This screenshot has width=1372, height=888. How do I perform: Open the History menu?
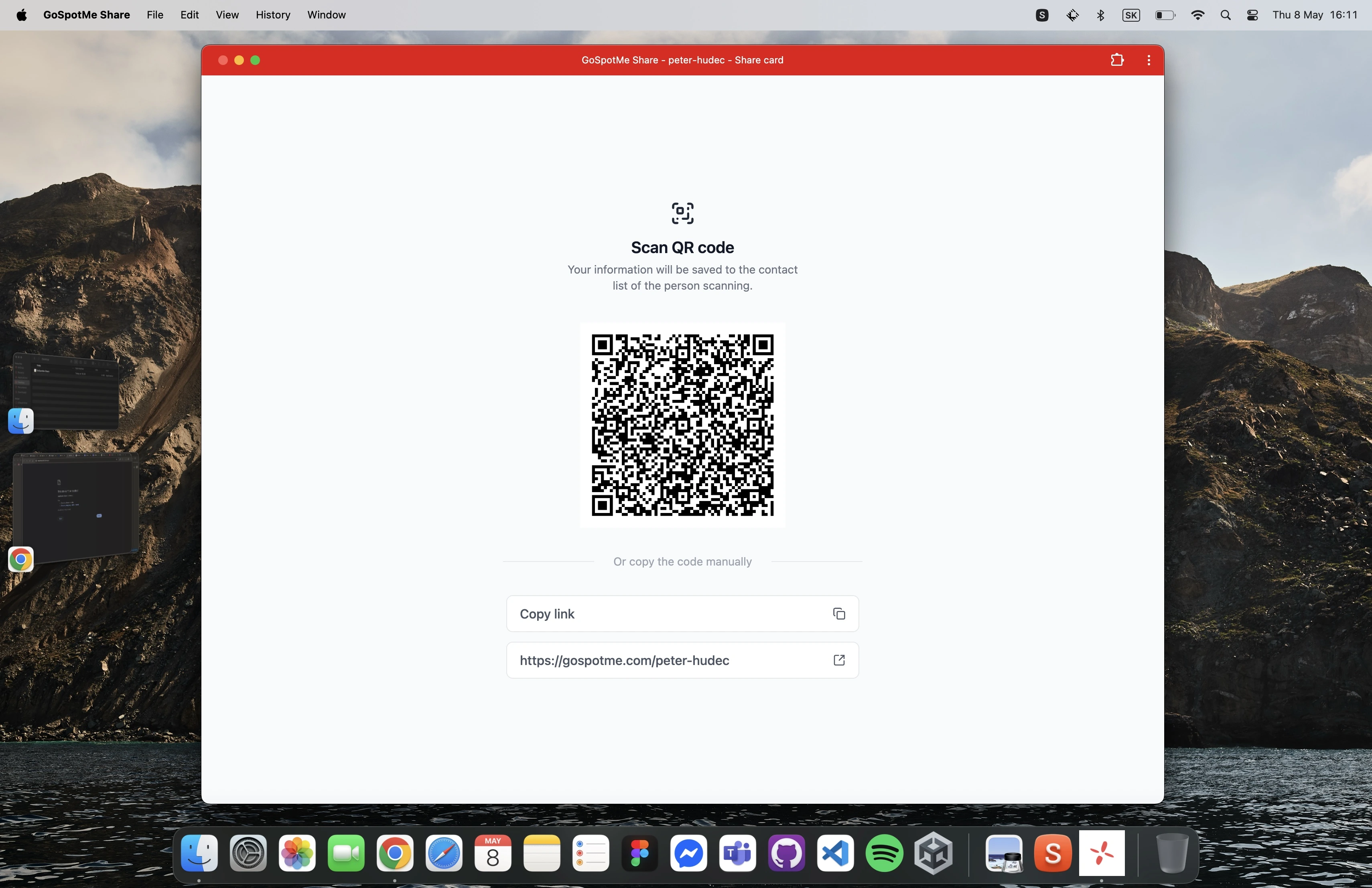(273, 15)
